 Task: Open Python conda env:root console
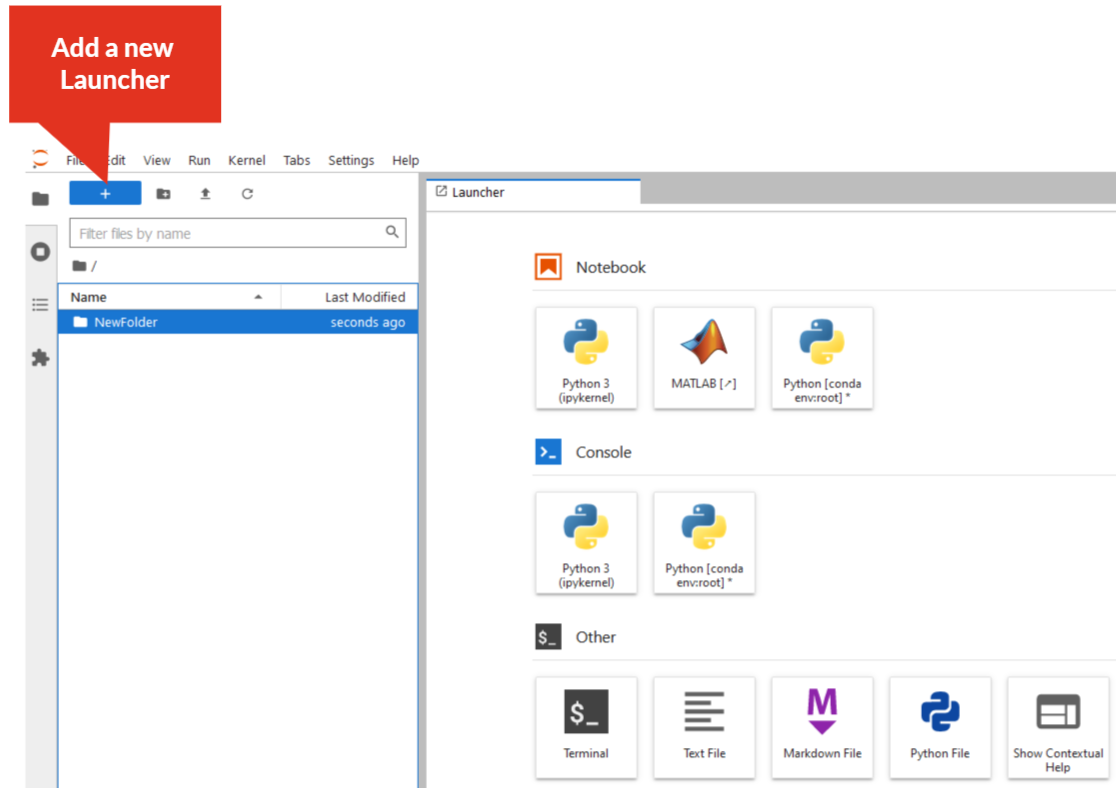pos(704,543)
